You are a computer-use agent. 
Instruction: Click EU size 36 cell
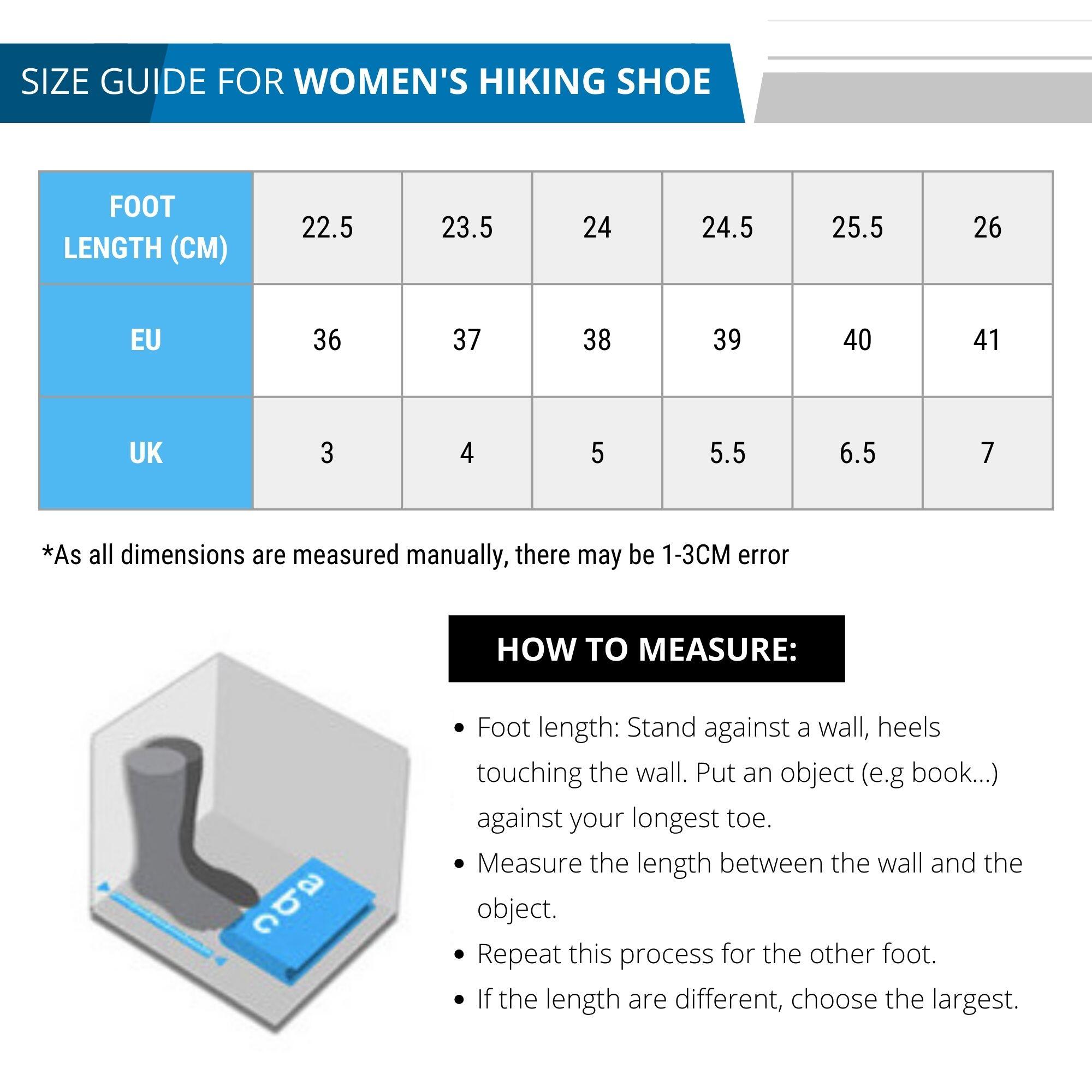pyautogui.click(x=327, y=340)
